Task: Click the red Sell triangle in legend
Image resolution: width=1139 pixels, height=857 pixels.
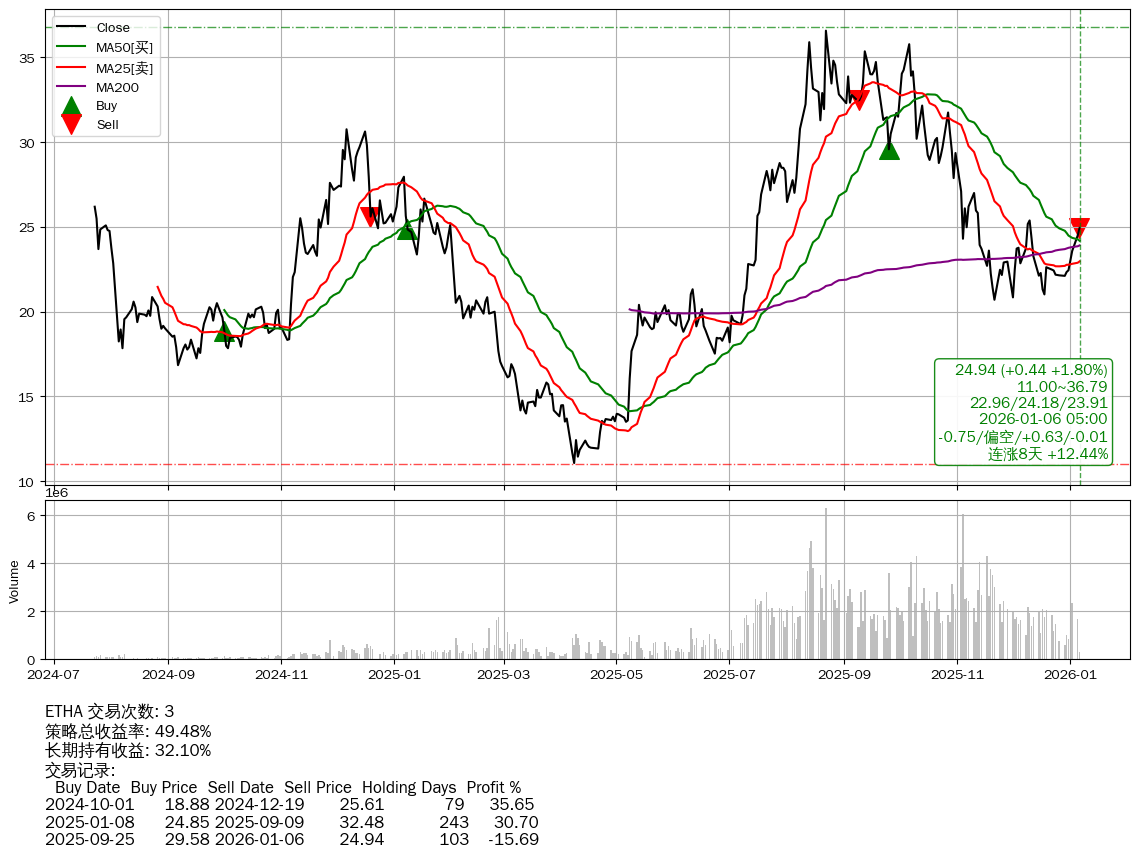Action: (71, 124)
